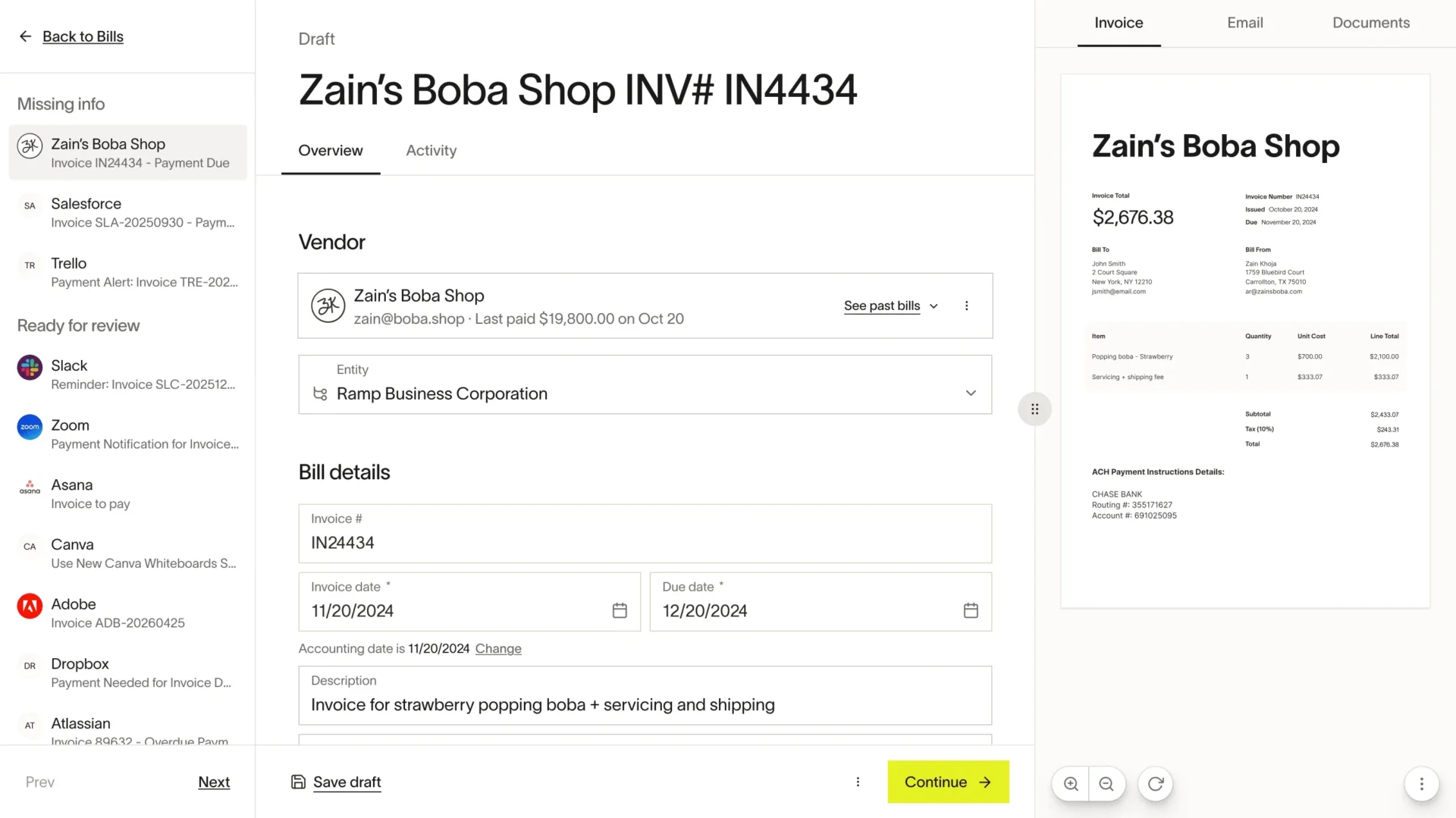Screen dimensions: 1456x818
Task: Click the Adobe app icon
Action: 29,606
